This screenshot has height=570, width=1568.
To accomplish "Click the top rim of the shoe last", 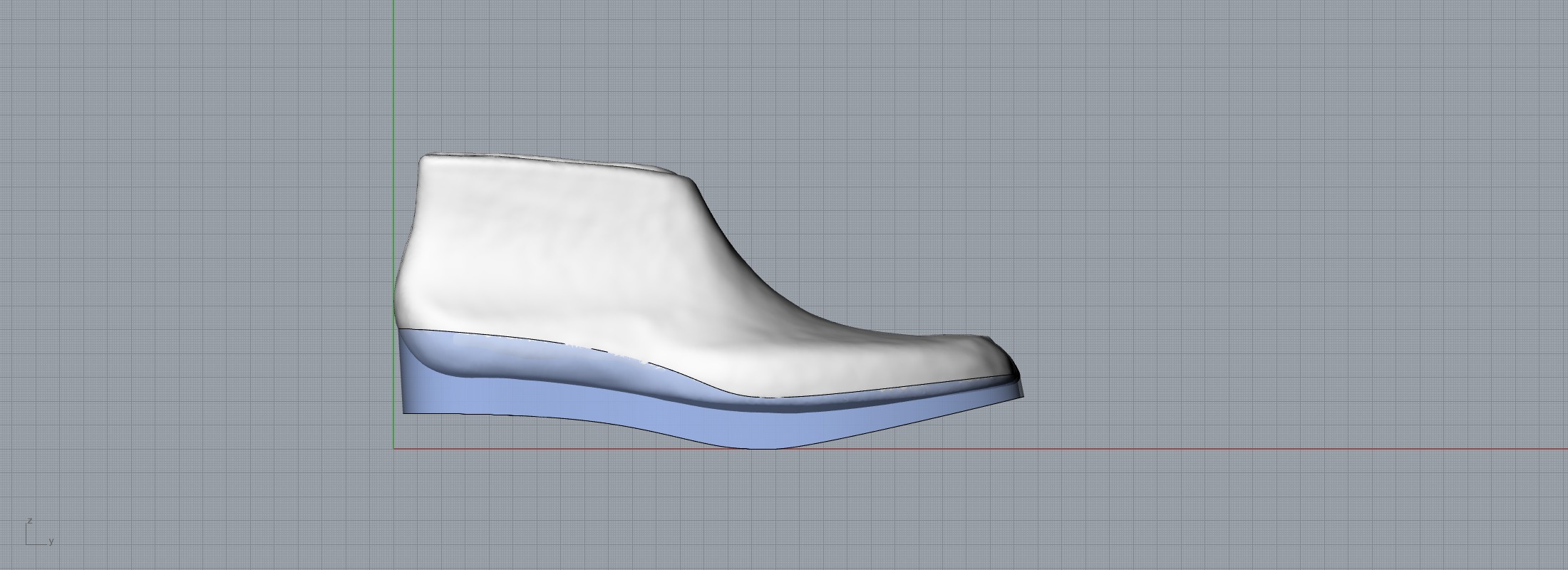I will click(x=556, y=160).
